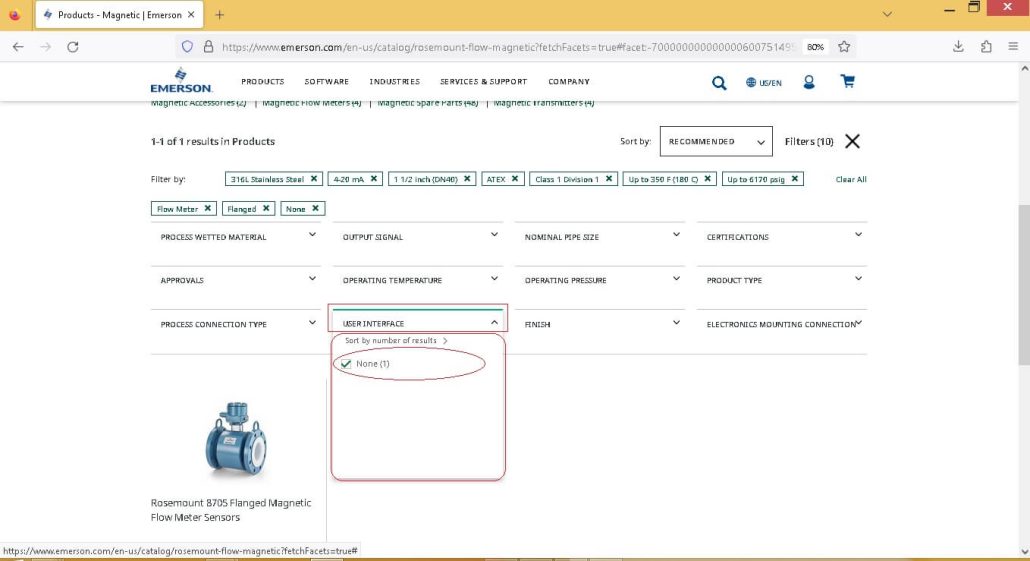Image resolution: width=1030 pixels, height=561 pixels.
Task: Close the filters panel X icon
Action: [x=852, y=141]
